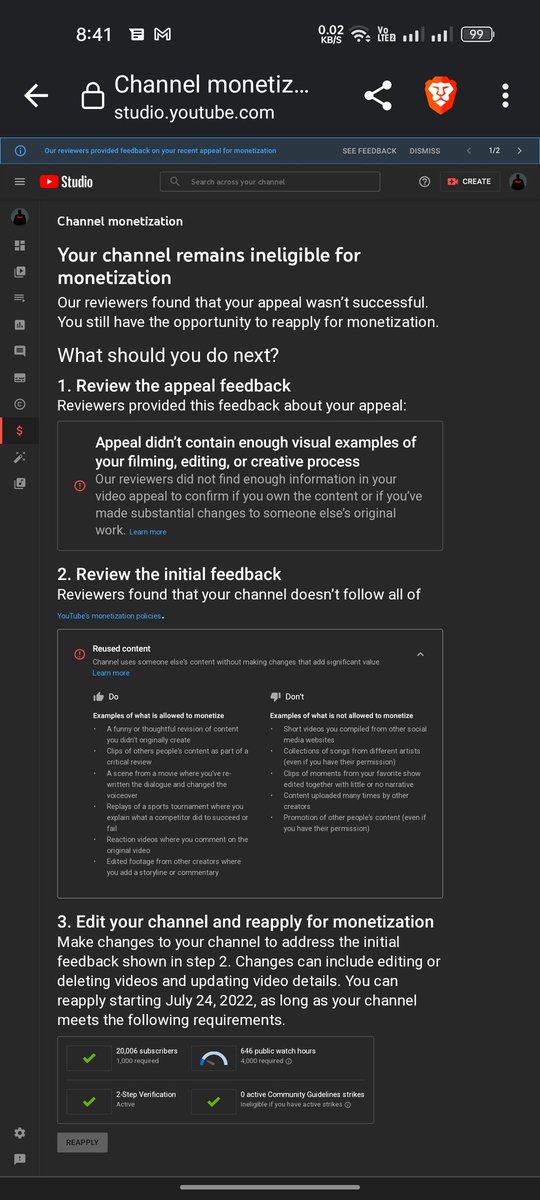Screen dimensions: 540x1200
Task: Click the thumbs-down Don't icon
Action: point(276,696)
